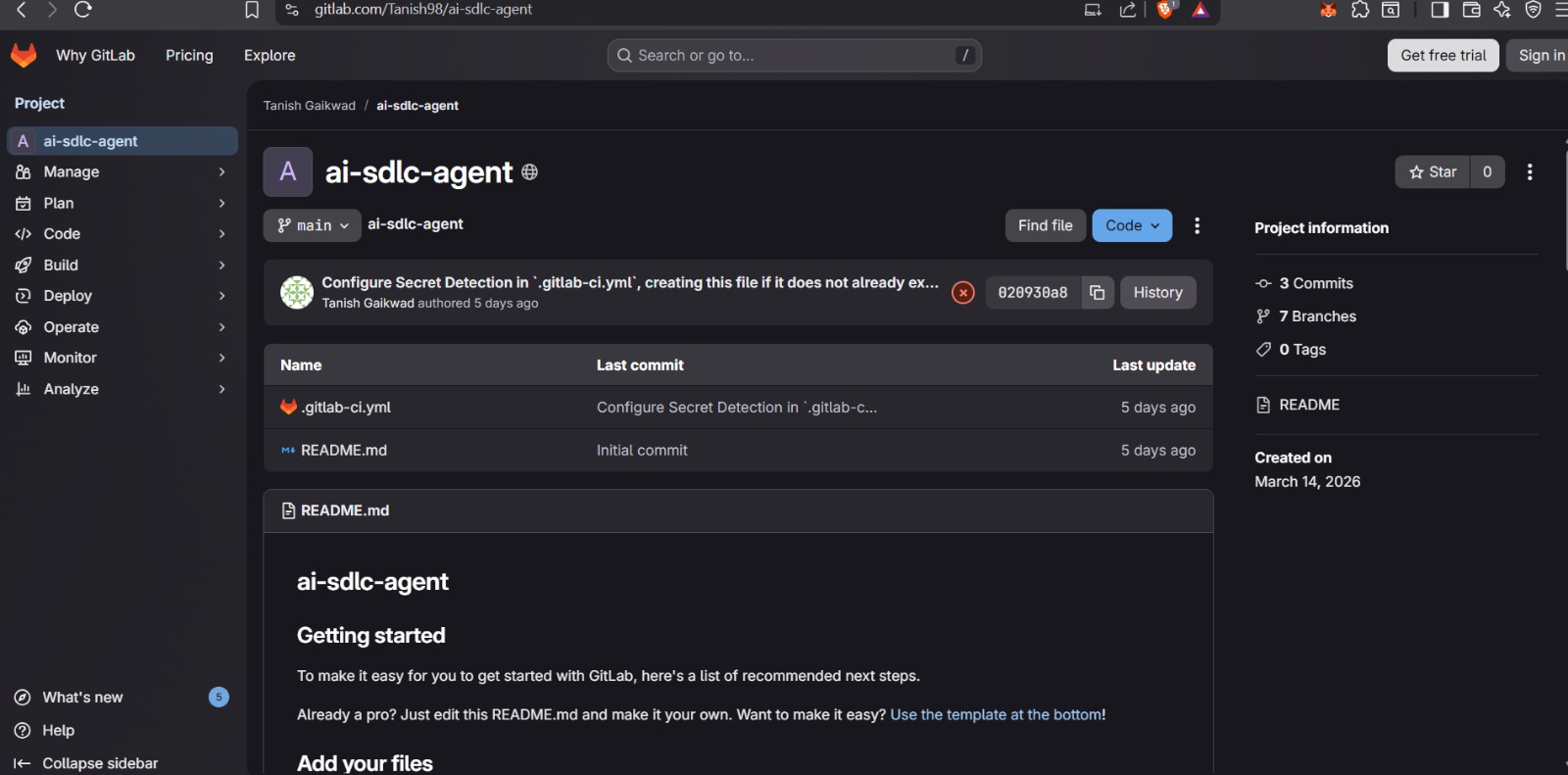
Task: Click the failed pipeline status icon
Action: (x=963, y=292)
